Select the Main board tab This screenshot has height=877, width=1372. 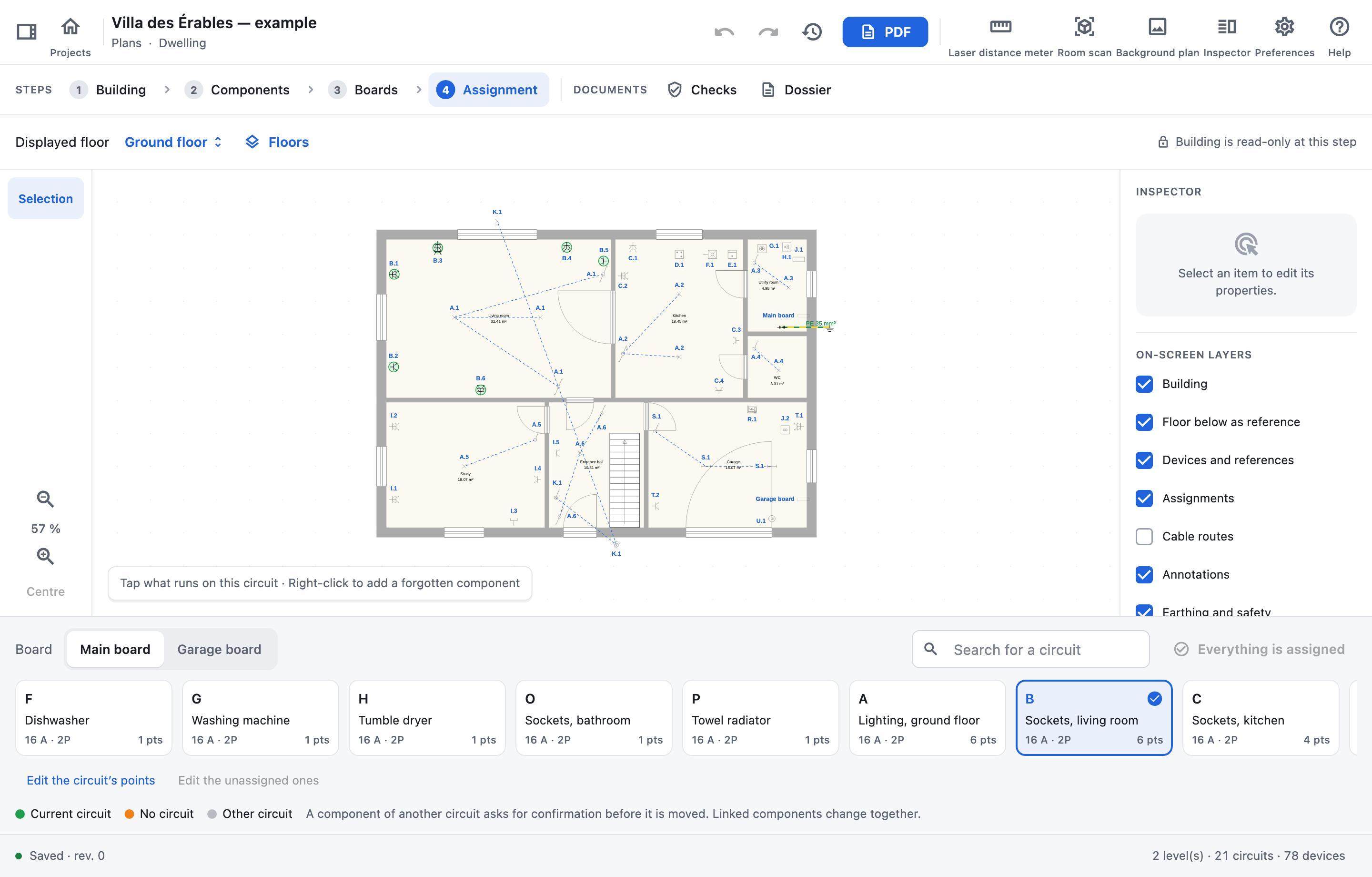pos(115,649)
